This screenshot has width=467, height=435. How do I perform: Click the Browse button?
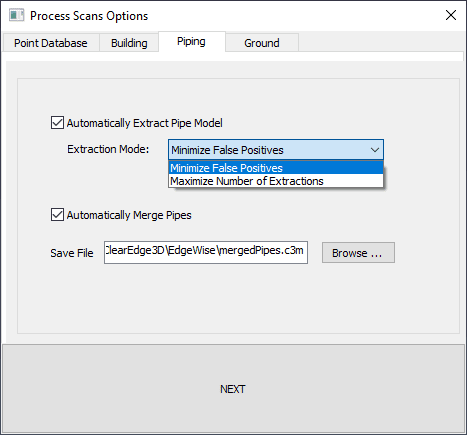click(x=358, y=253)
